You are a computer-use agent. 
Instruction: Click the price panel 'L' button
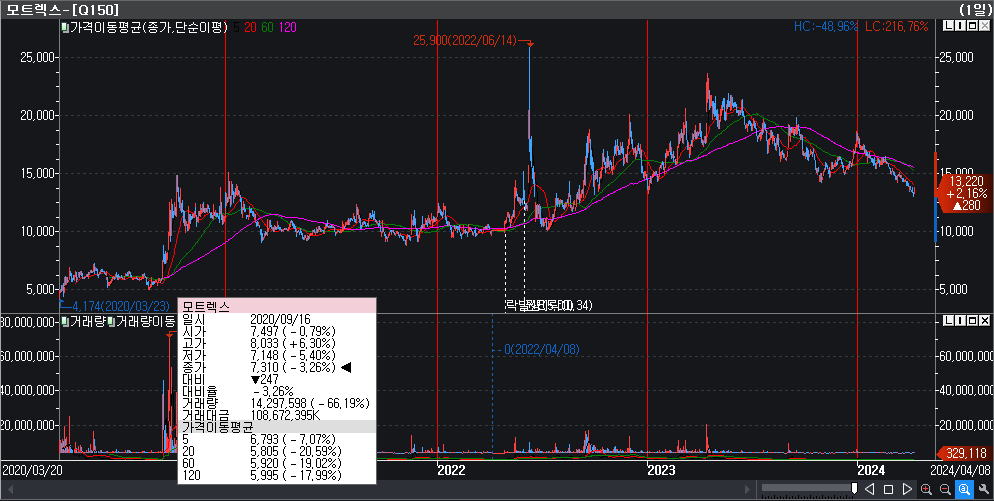(948, 26)
